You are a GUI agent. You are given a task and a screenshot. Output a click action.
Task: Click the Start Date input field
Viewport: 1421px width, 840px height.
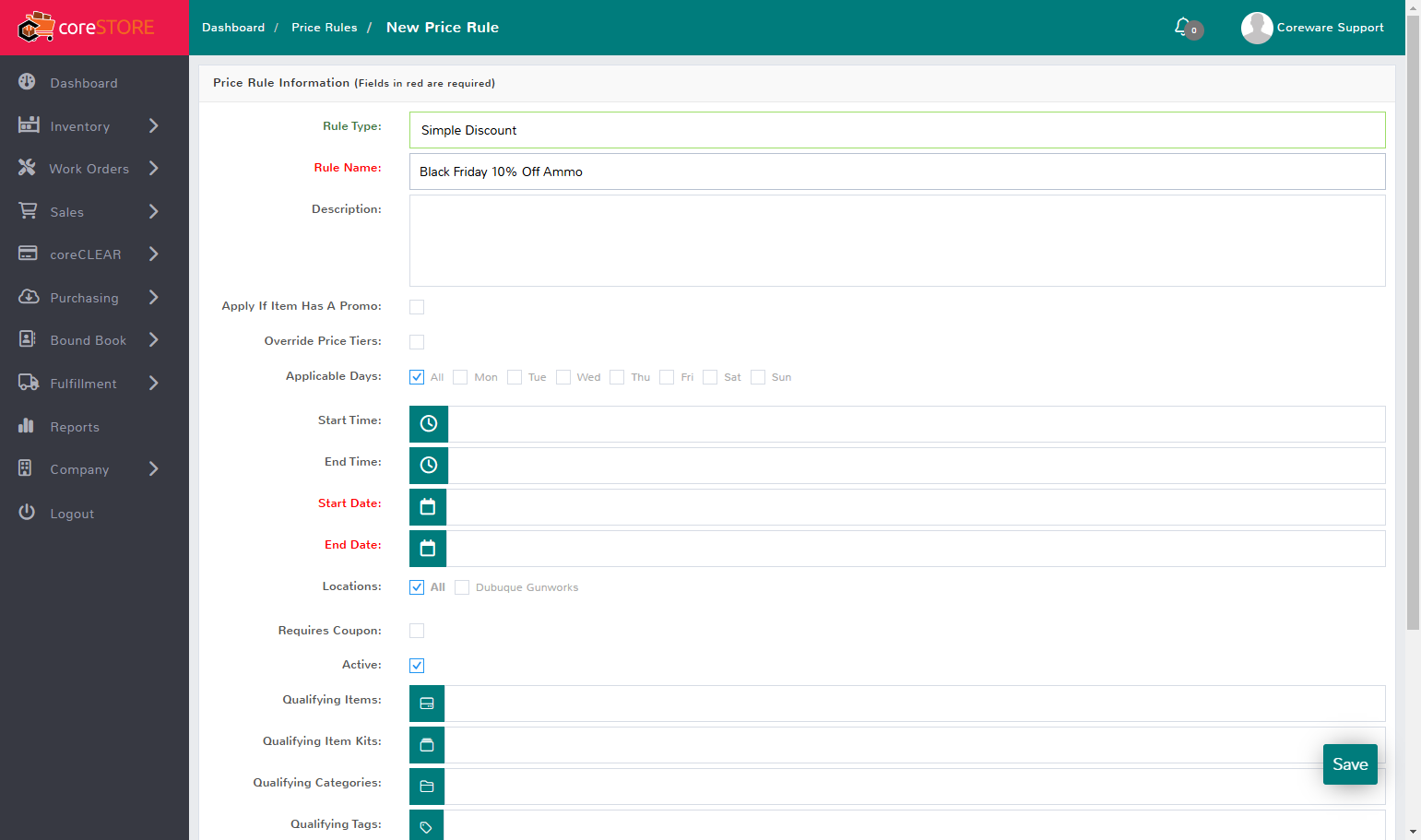click(x=916, y=507)
